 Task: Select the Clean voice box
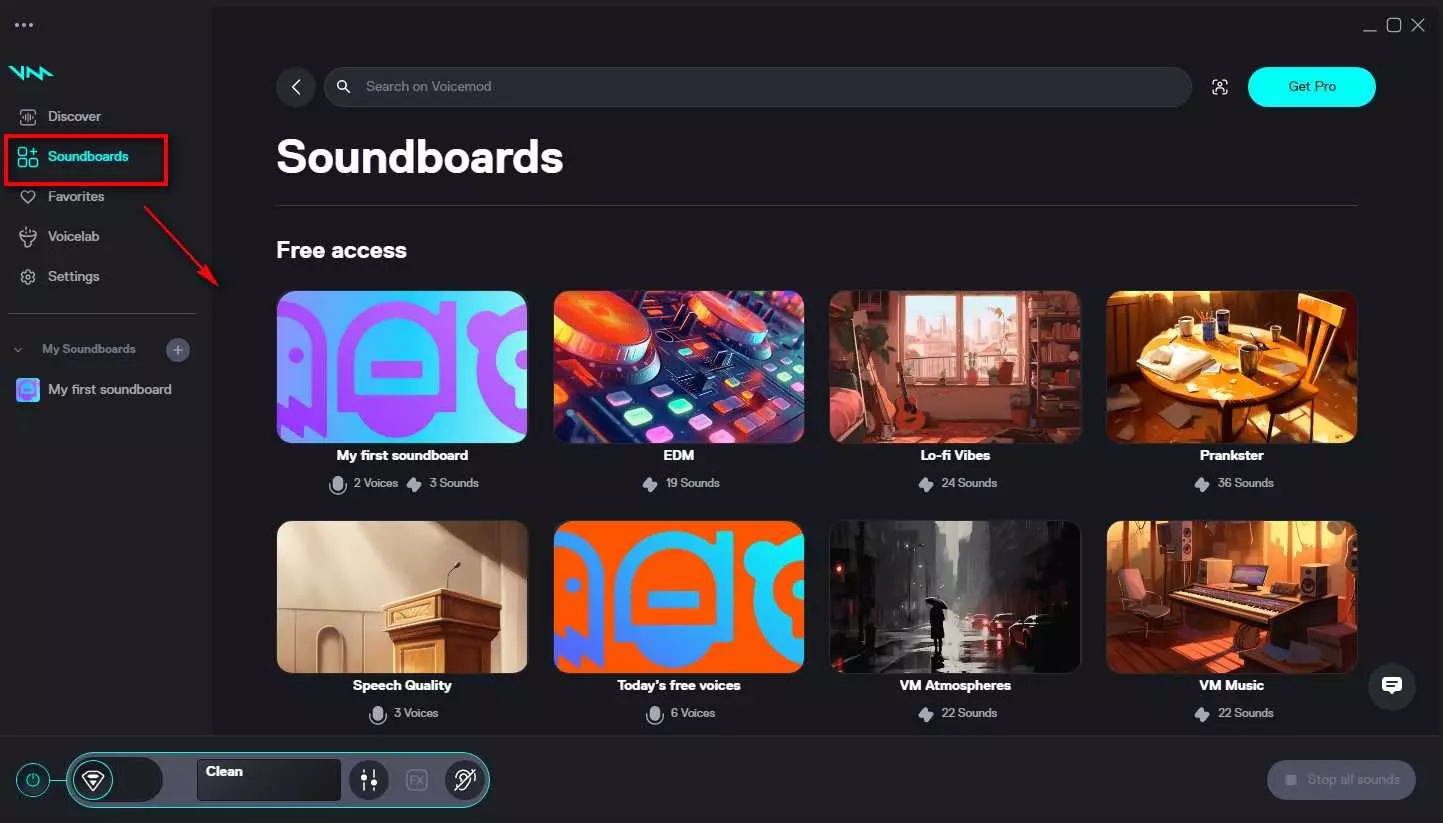[269, 780]
